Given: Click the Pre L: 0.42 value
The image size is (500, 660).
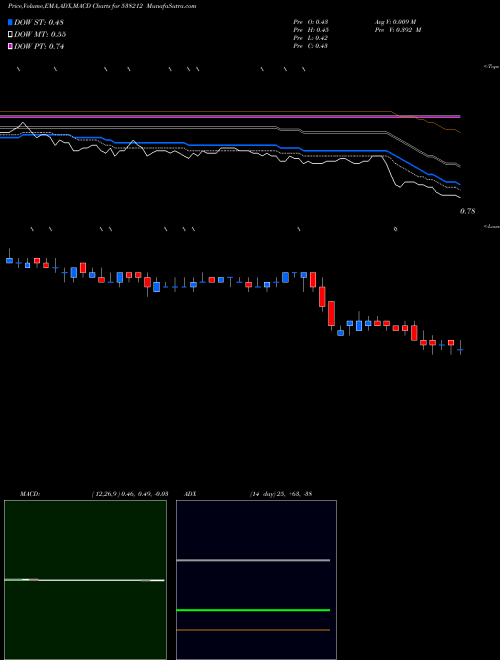Looking at the screenshot, I should click(x=311, y=38).
